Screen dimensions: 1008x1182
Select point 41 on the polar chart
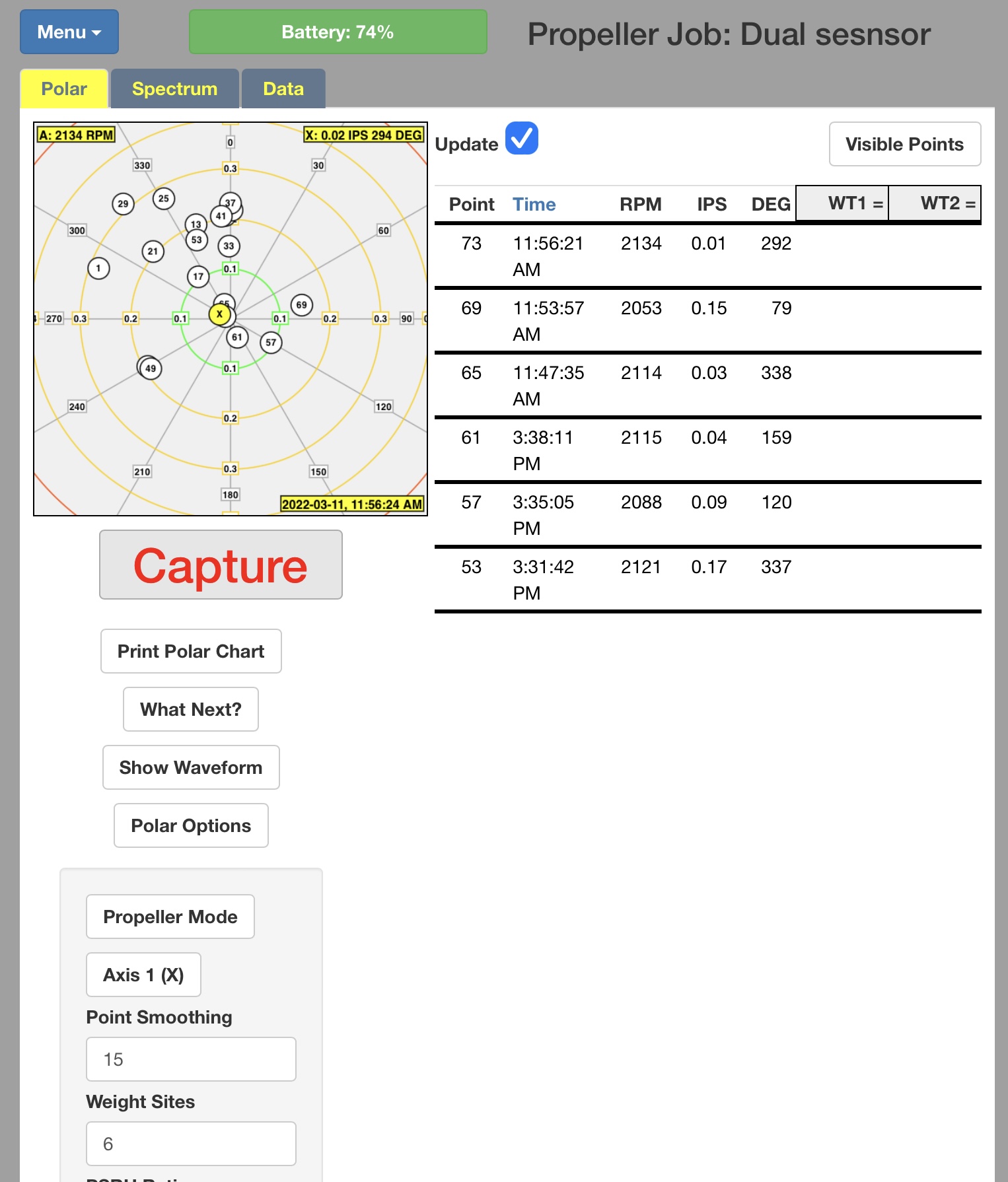click(x=221, y=216)
